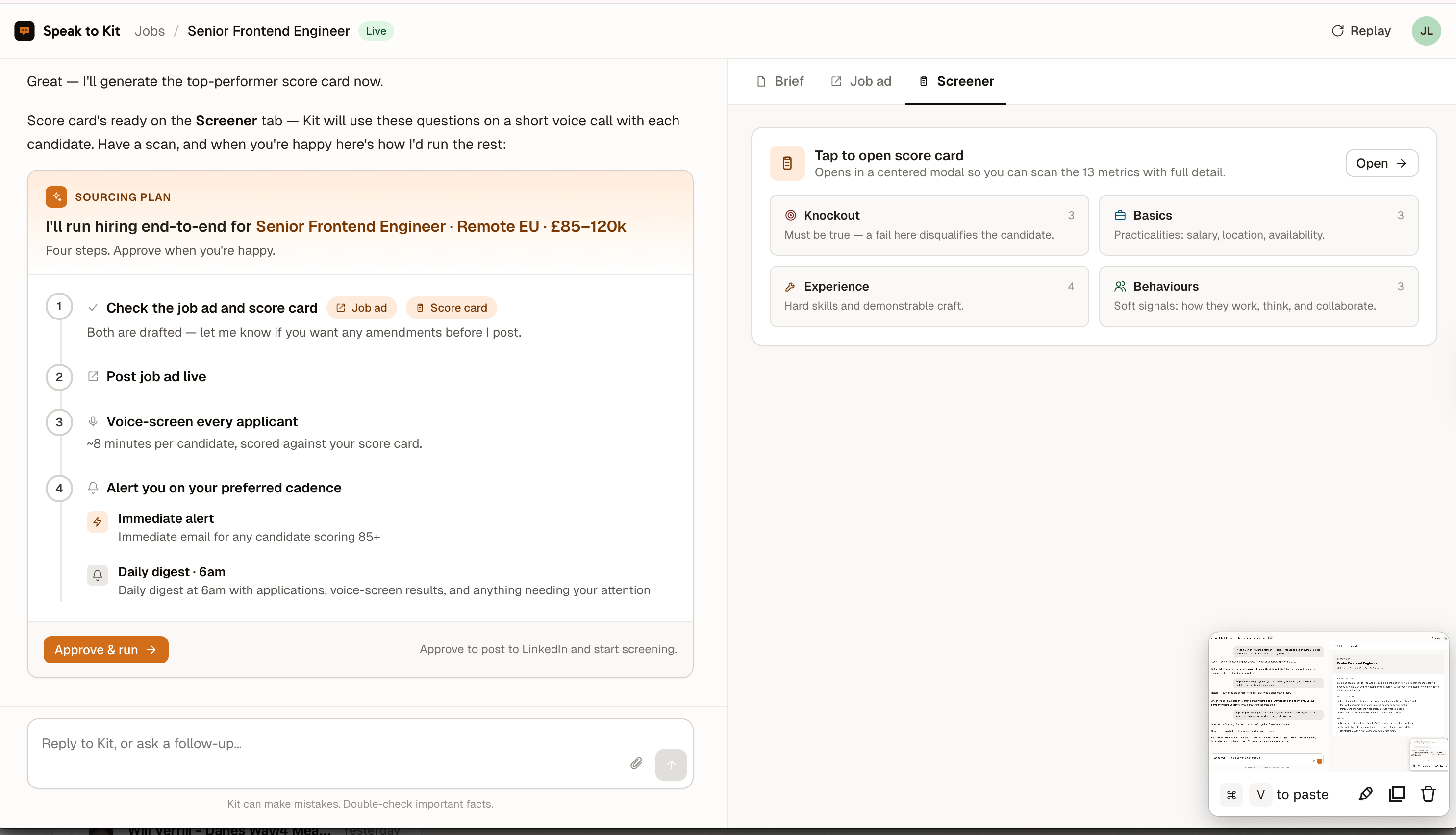Click the step 1 number circle

59,306
